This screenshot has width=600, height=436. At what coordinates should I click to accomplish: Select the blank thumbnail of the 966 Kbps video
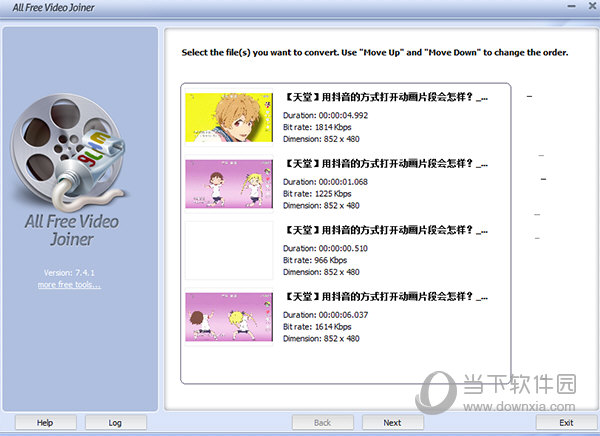(229, 250)
